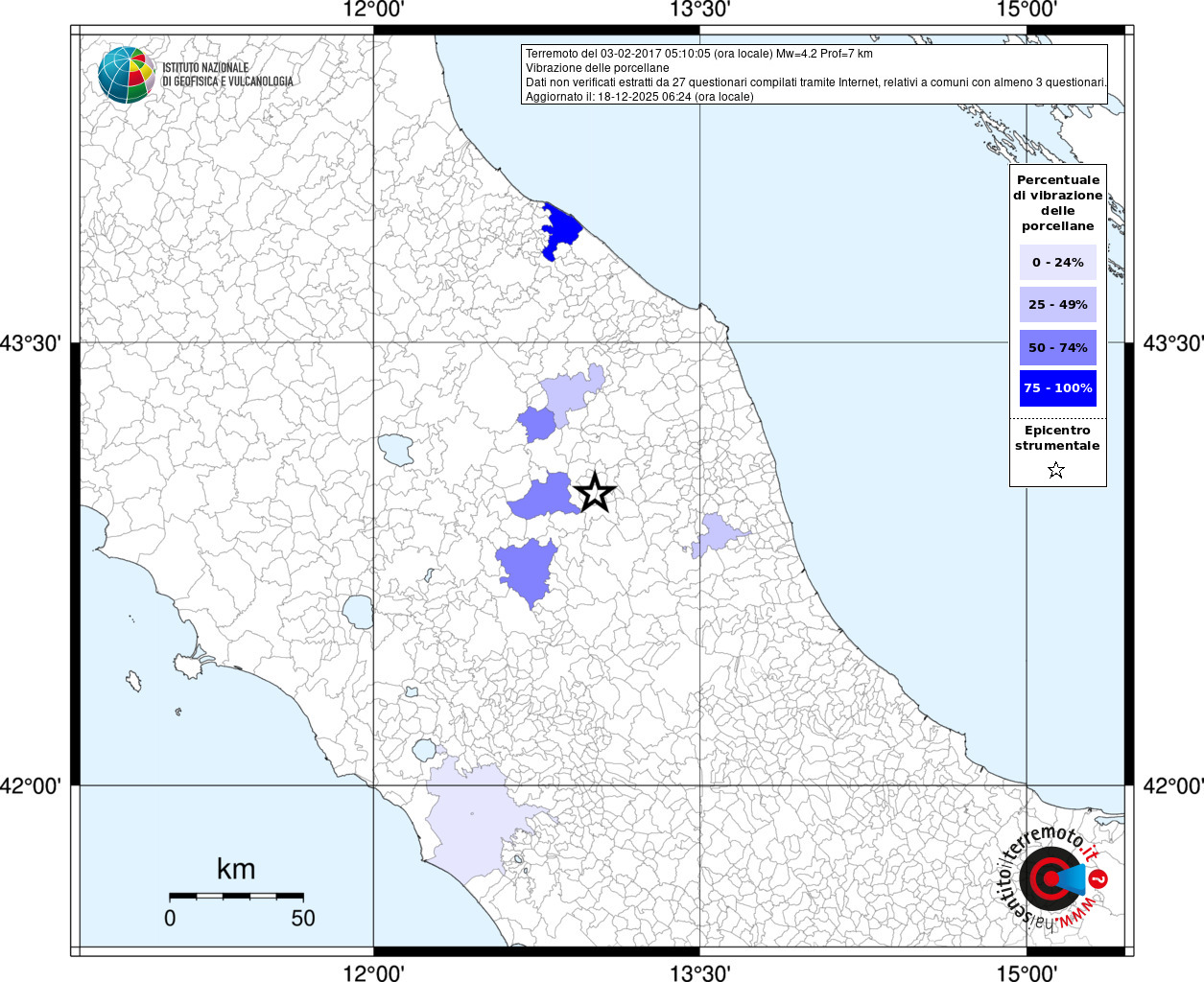The image size is (1204, 982).
Task: Click the star symbol in the legend
Action: [1056, 470]
